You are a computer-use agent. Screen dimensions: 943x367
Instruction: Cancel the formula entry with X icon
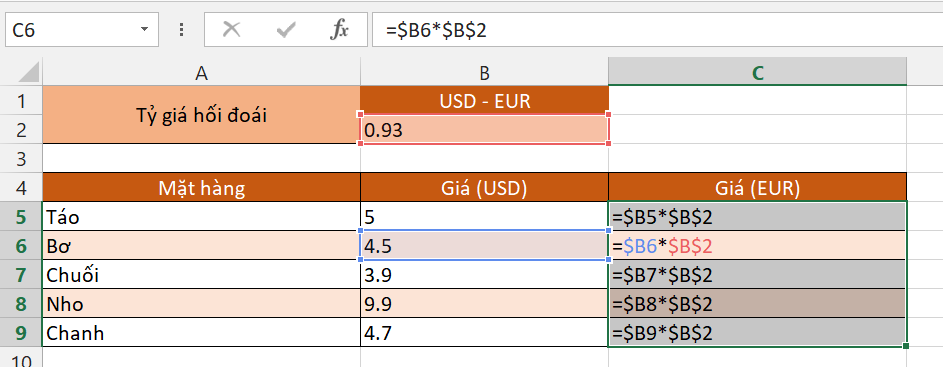tap(232, 29)
